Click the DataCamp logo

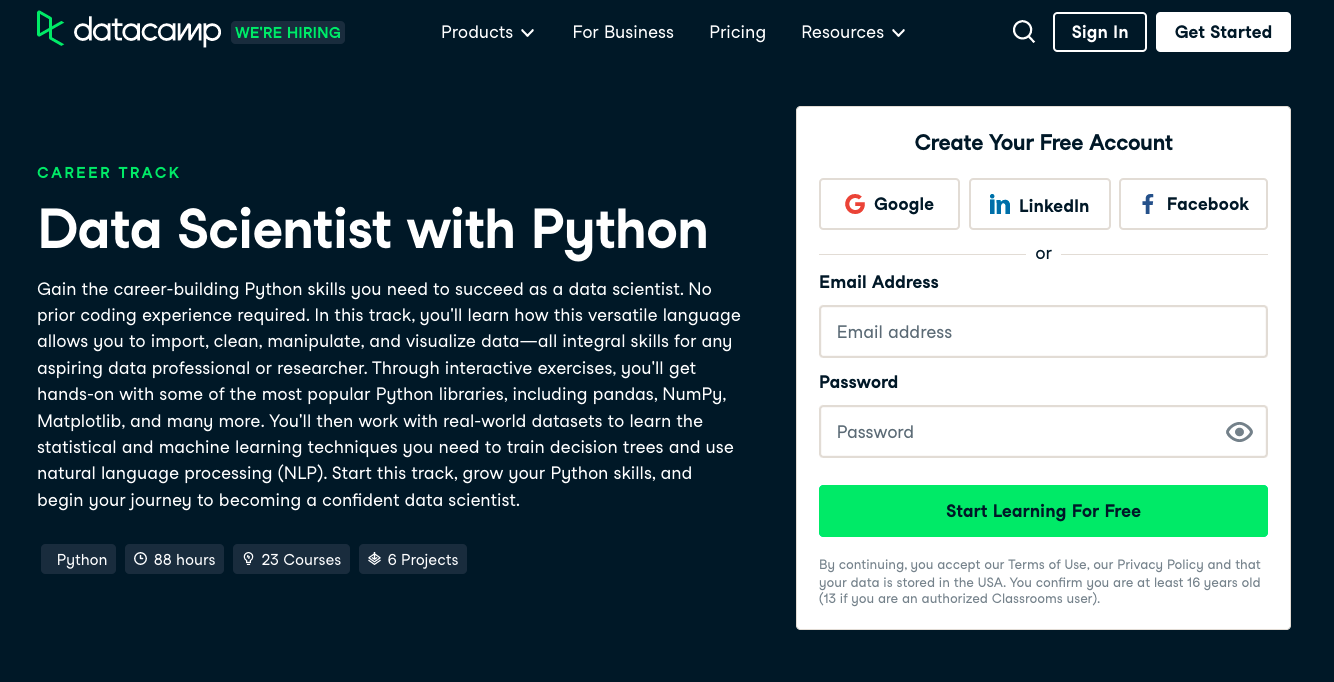[129, 30]
